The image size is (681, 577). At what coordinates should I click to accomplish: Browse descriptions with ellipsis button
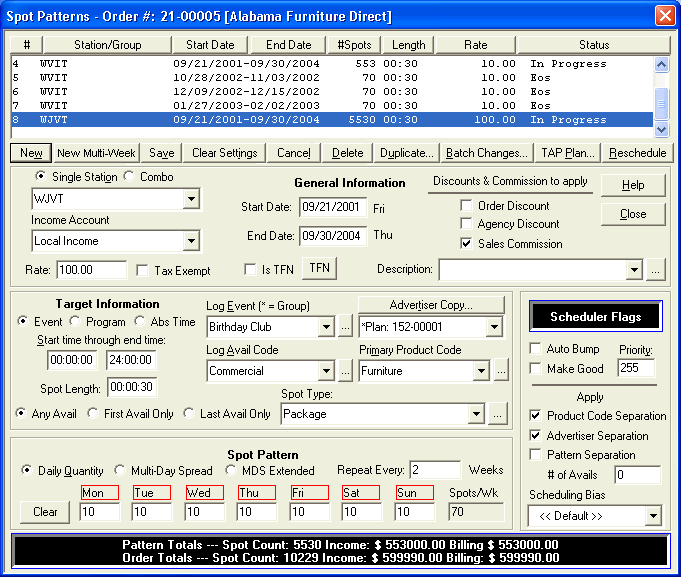click(x=655, y=270)
